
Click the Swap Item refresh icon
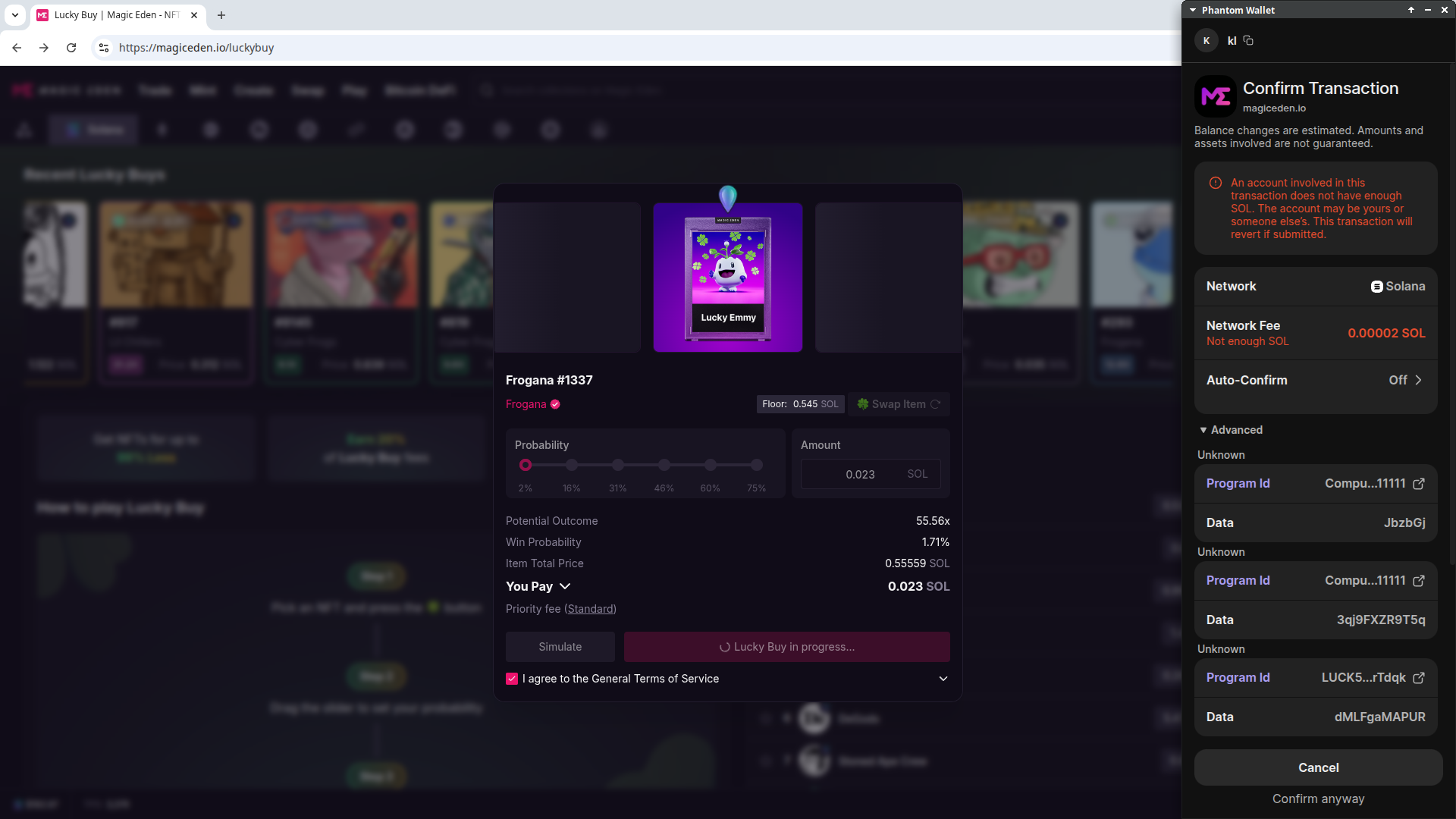(x=935, y=404)
